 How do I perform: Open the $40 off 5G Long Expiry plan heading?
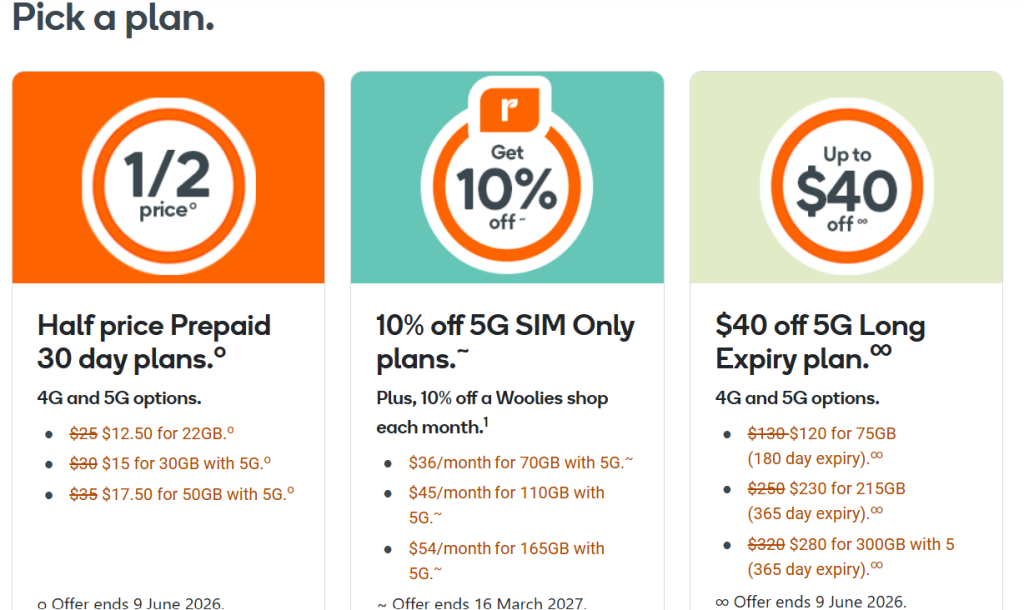(x=820, y=341)
